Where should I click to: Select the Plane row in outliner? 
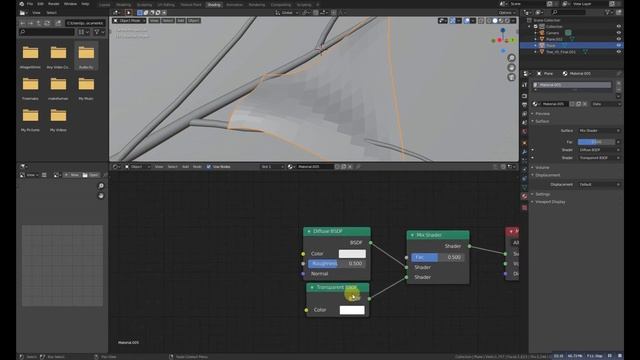click(x=573, y=46)
